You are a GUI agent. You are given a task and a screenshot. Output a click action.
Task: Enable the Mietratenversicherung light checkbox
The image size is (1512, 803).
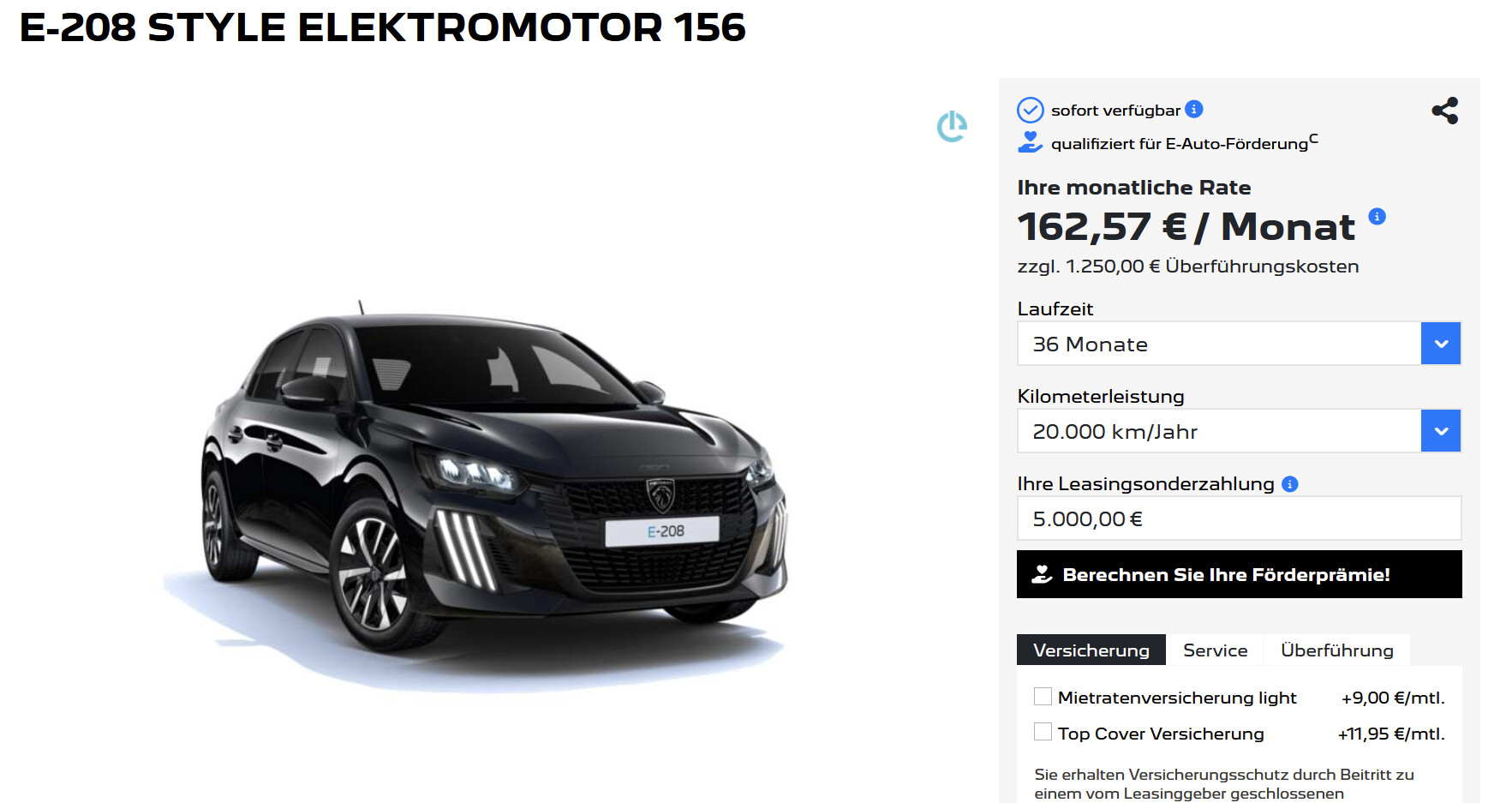point(1043,697)
